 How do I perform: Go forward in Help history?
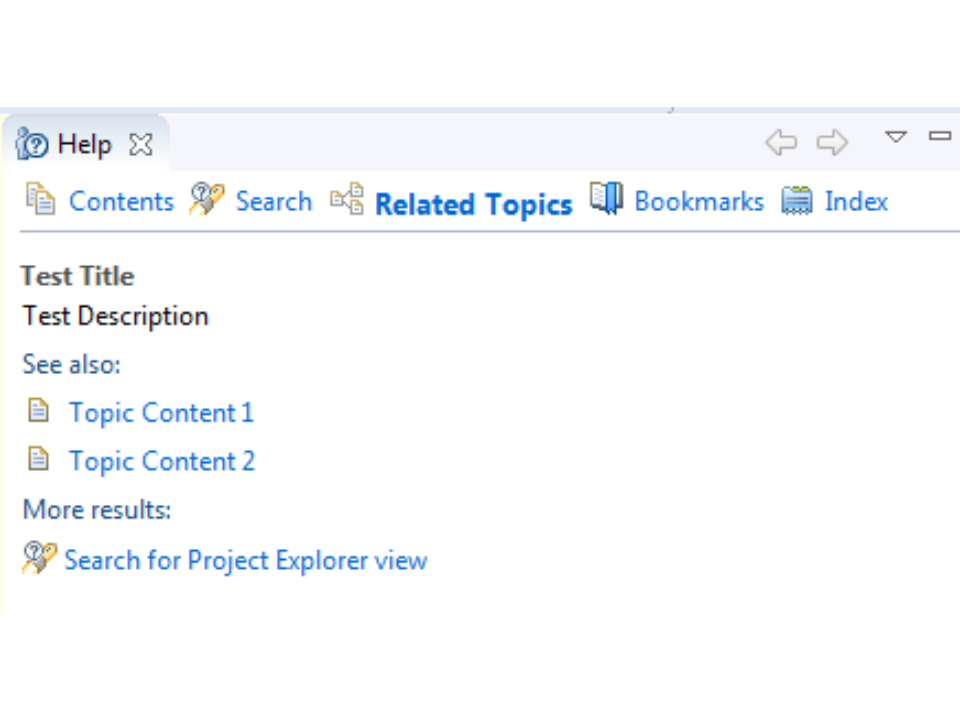(832, 143)
